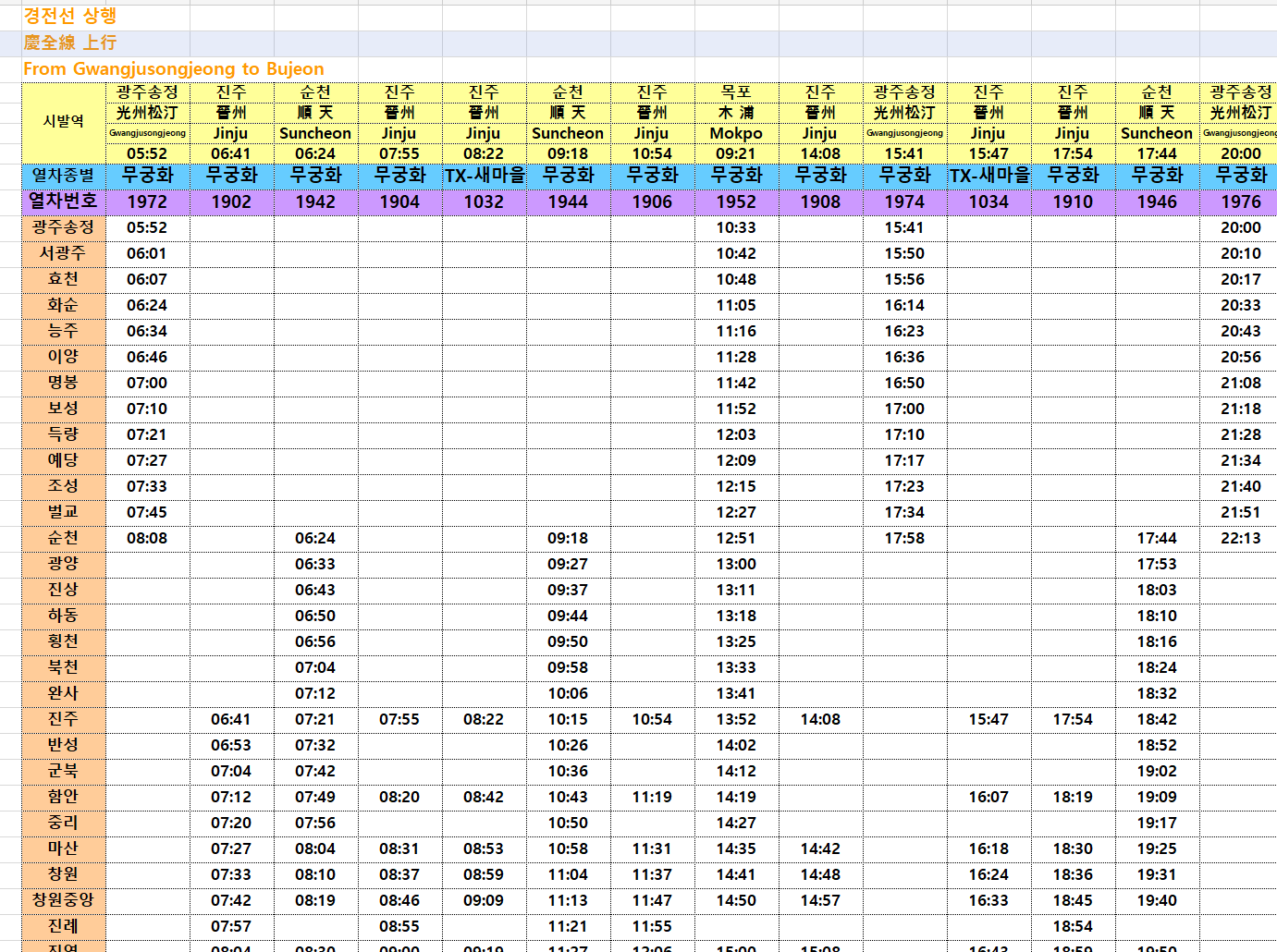
Task: Select train number 1942 cell
Action: click(315, 201)
